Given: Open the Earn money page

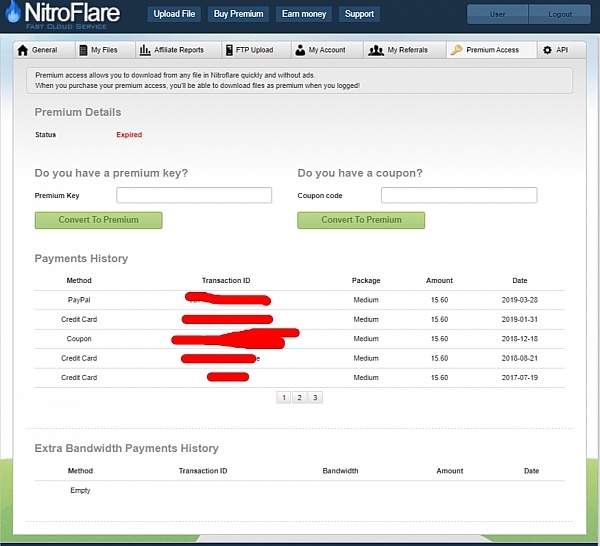Looking at the screenshot, I should tap(303, 14).
